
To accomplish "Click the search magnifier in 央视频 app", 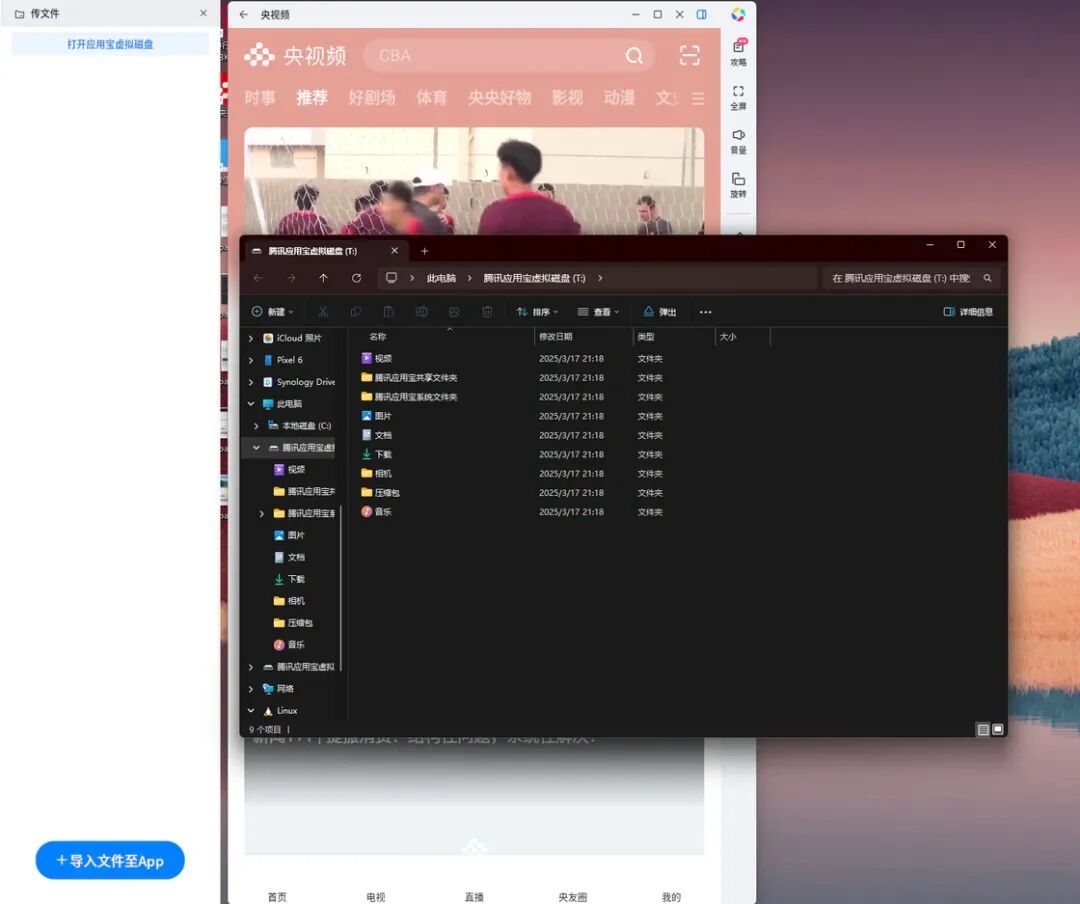I will pyautogui.click(x=634, y=56).
